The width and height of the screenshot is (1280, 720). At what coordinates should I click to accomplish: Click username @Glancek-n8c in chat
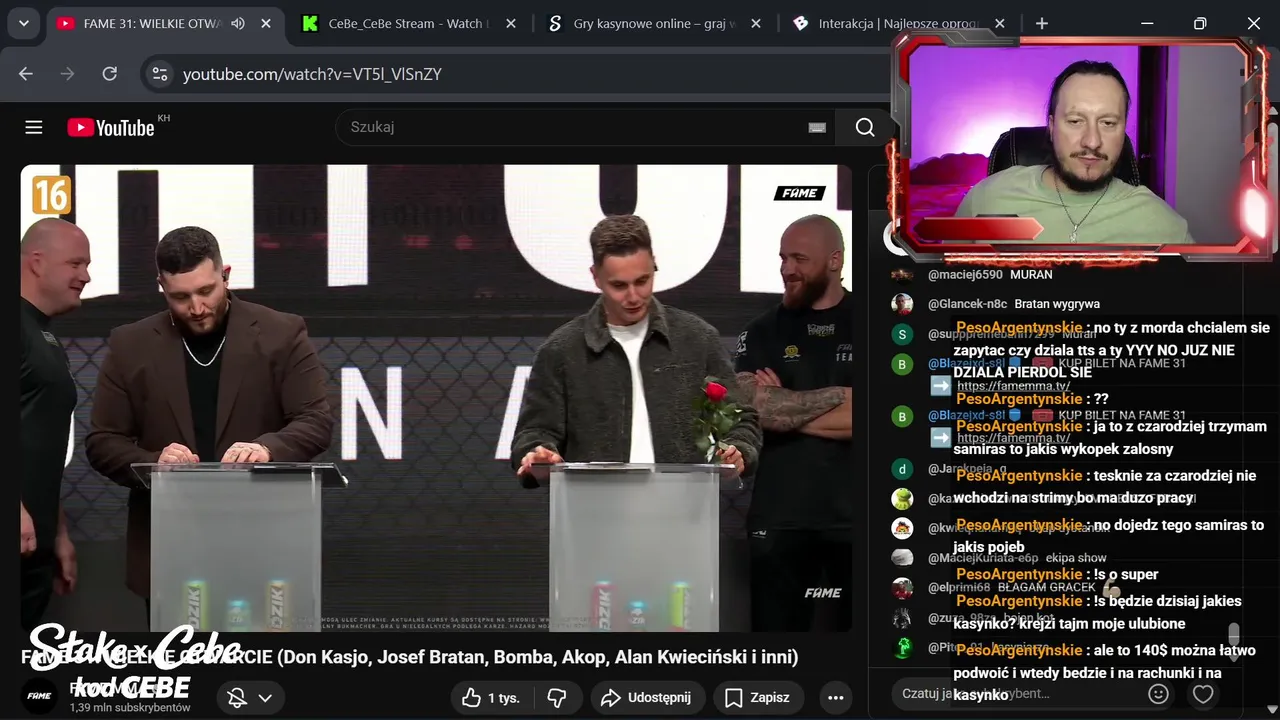coord(967,304)
